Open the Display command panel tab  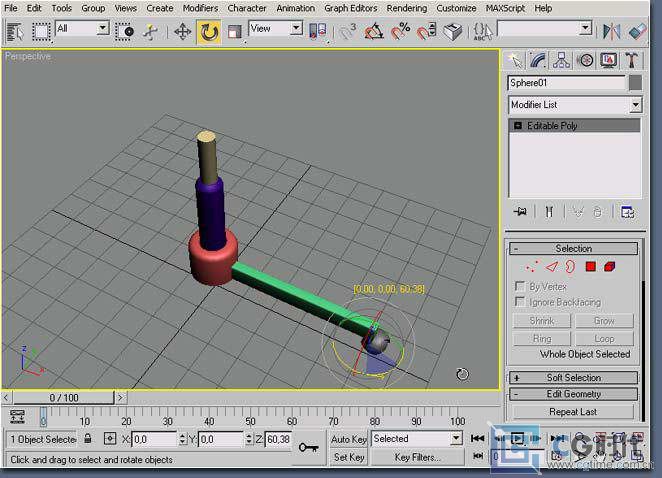click(x=608, y=60)
